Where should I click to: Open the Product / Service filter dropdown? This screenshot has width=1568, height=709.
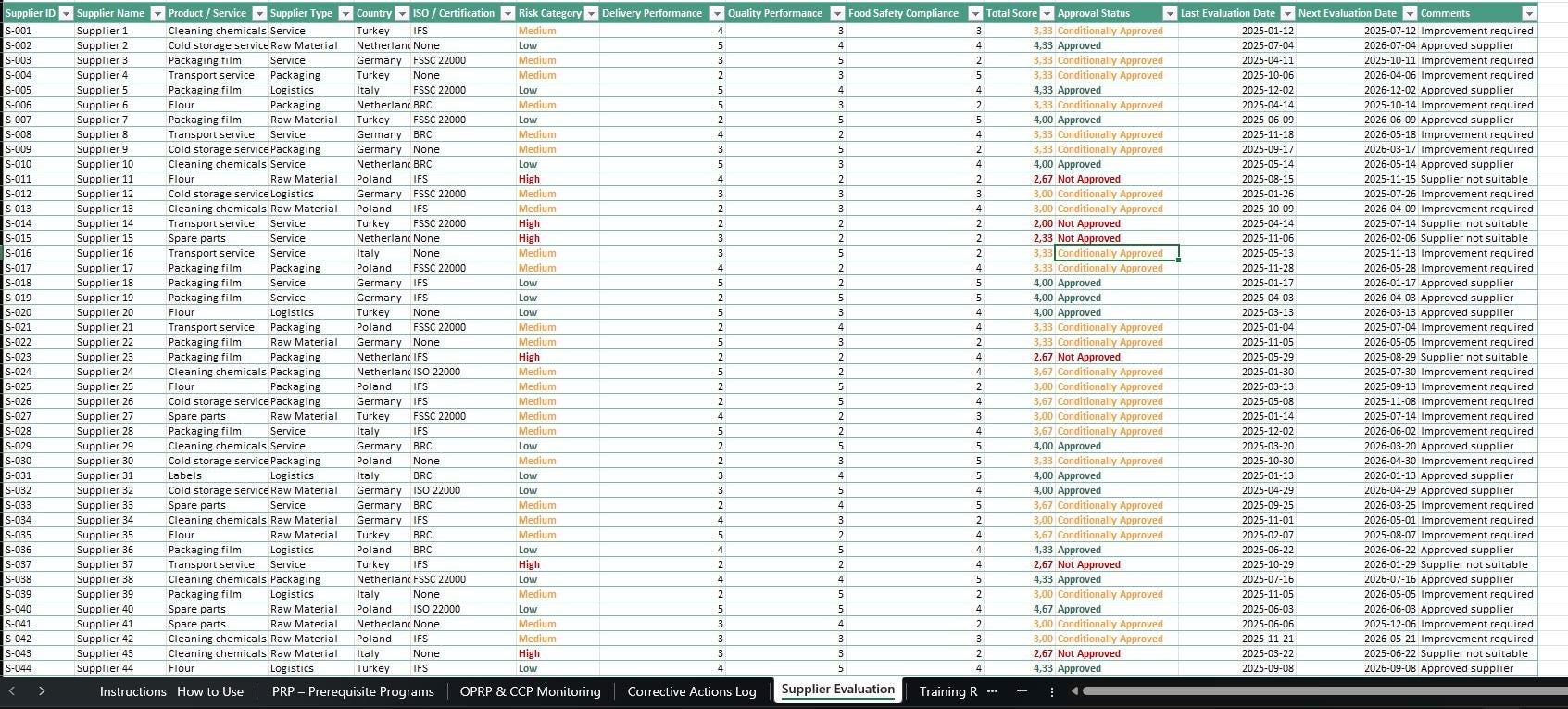(259, 13)
